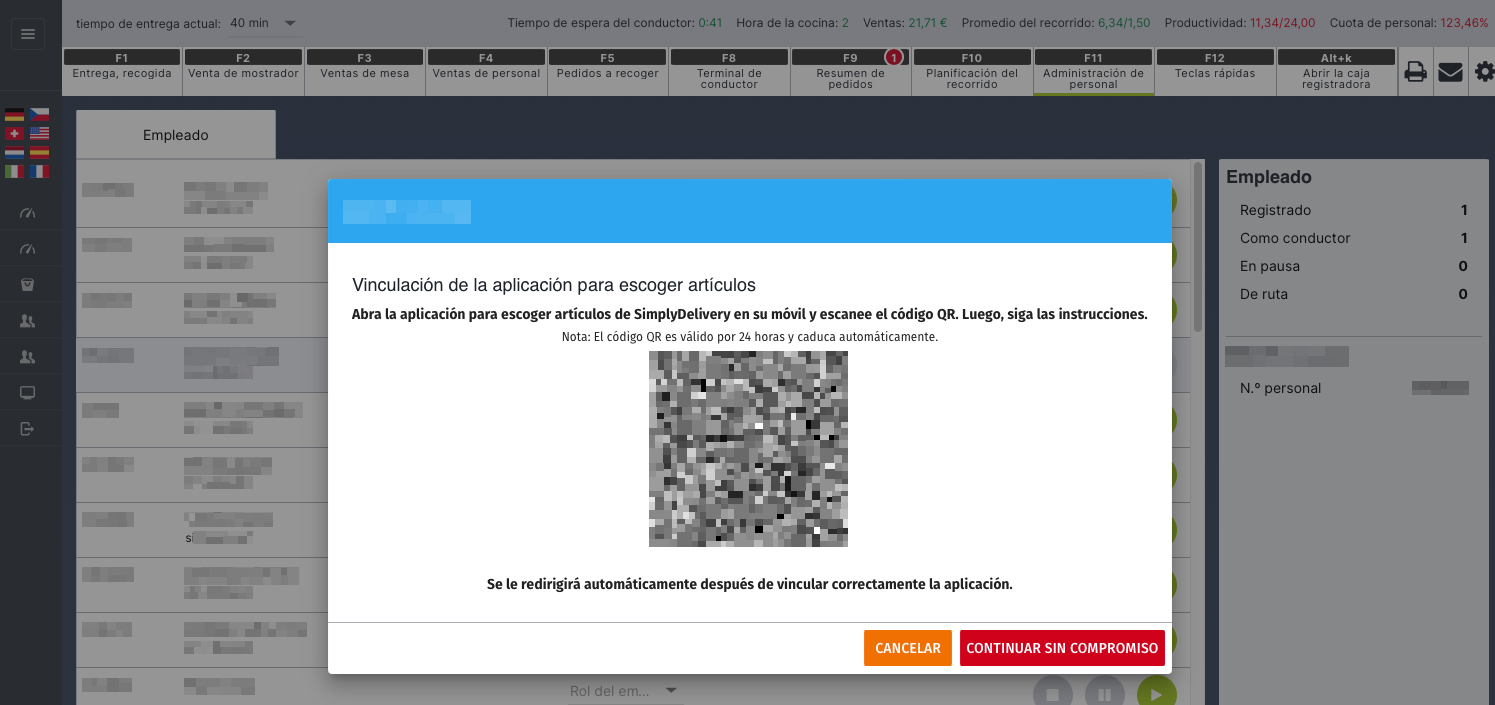Click CONTINUAR SIN COMPROMISO button

point(1062,648)
